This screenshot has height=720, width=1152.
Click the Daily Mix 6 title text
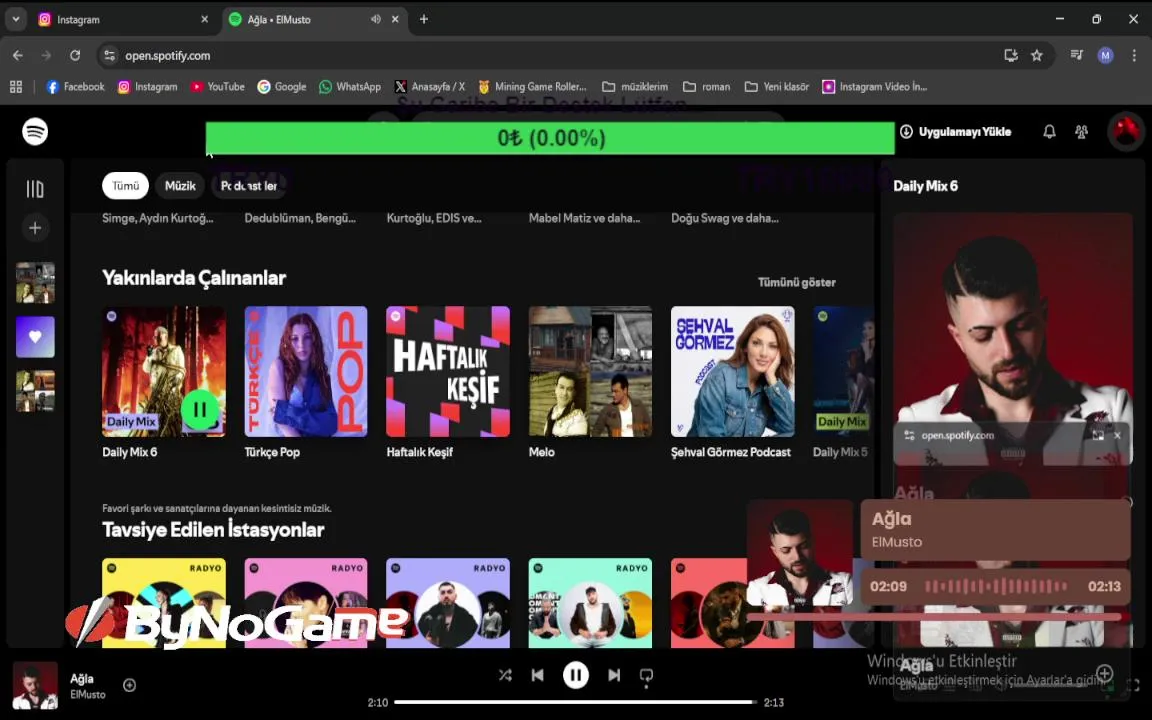[x=129, y=452]
